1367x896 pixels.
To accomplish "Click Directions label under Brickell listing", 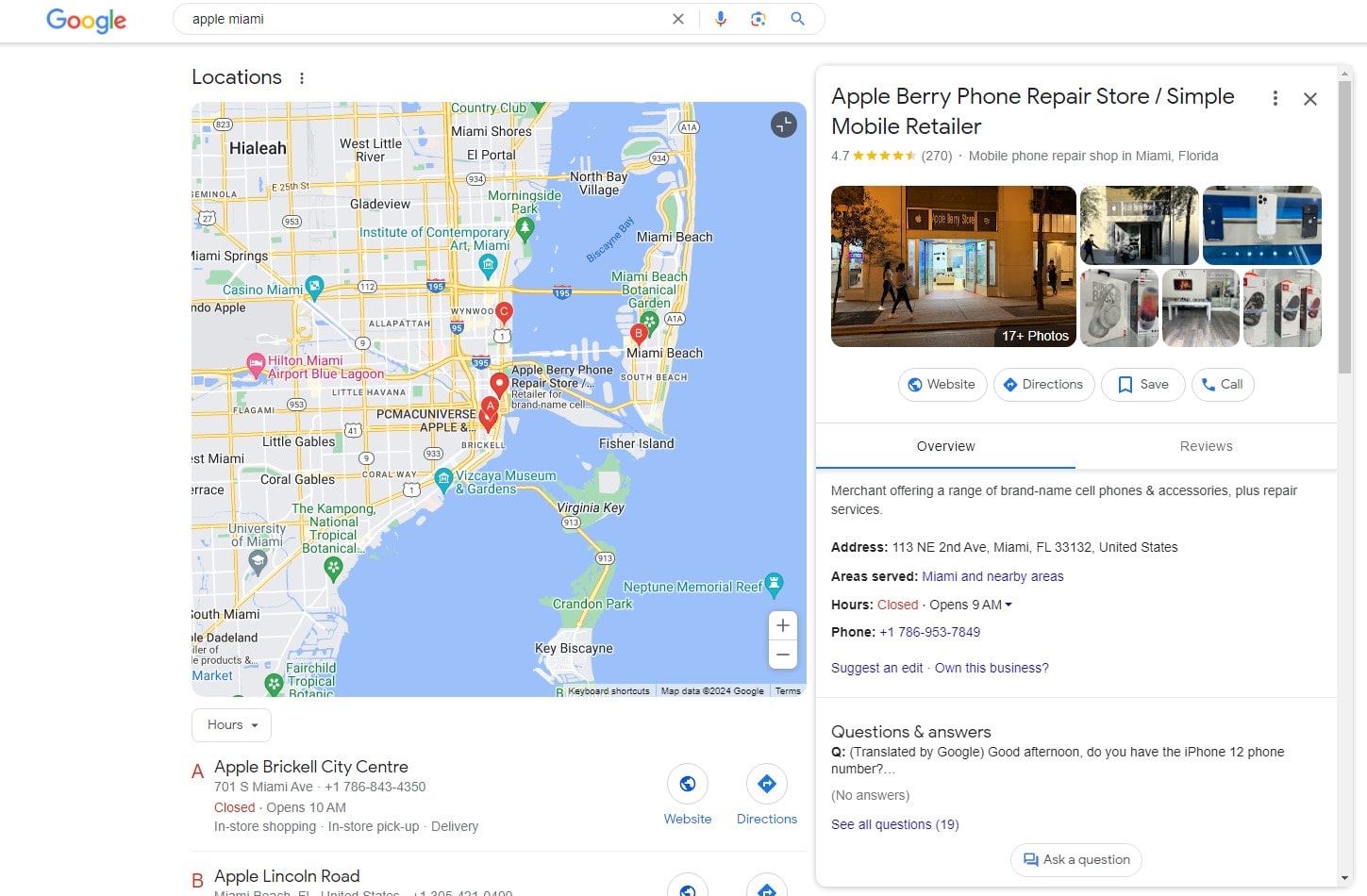I will [767, 819].
